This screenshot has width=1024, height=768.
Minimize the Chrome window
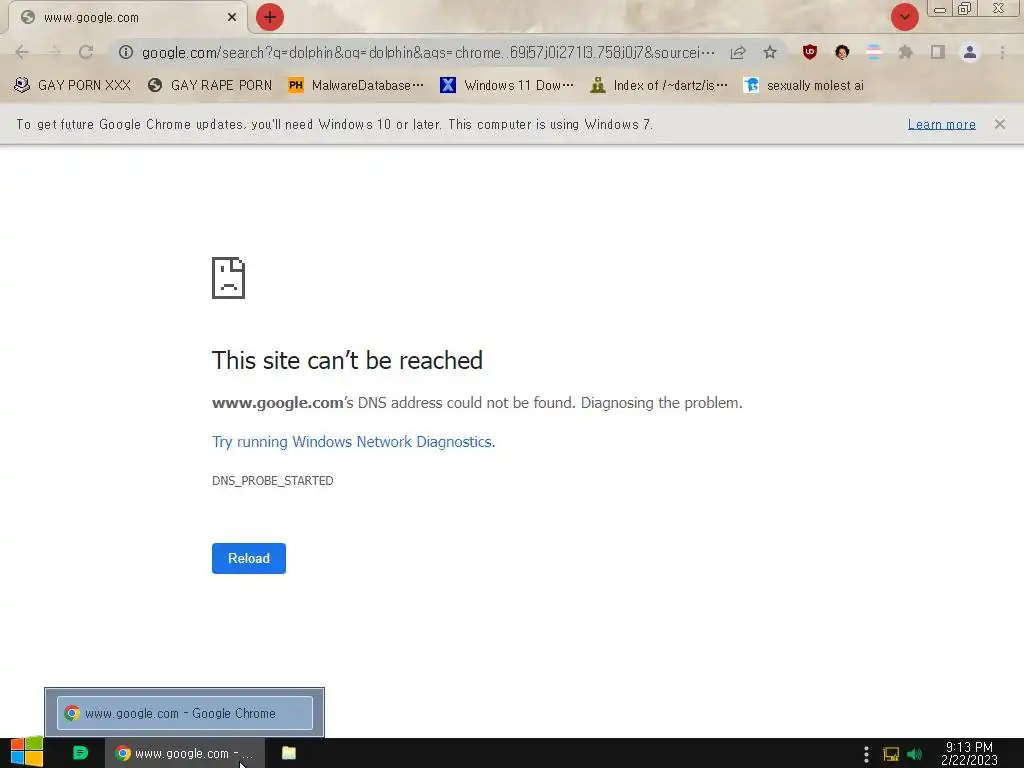point(940,9)
